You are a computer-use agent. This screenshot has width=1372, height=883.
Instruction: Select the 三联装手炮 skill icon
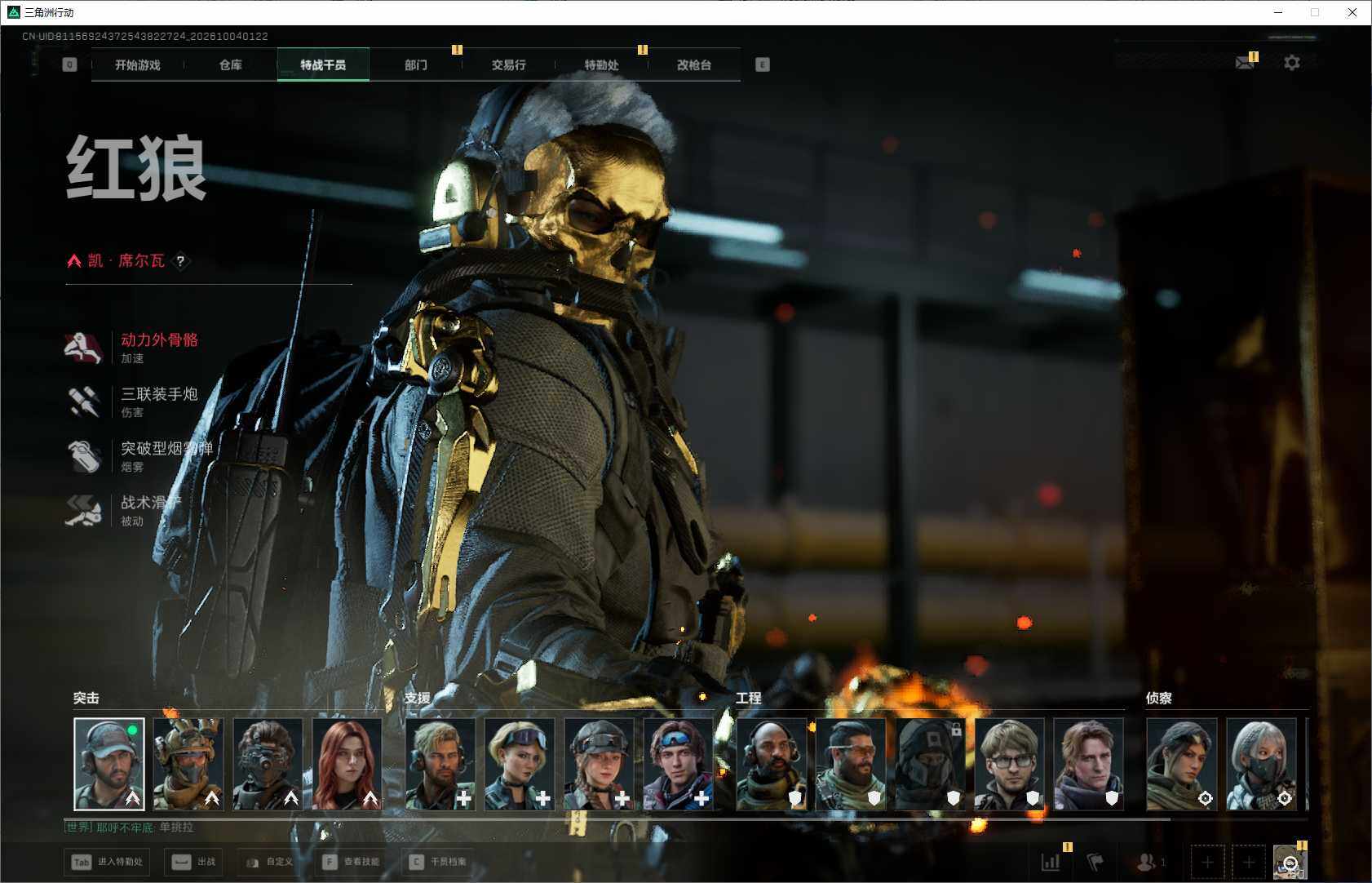pos(83,402)
